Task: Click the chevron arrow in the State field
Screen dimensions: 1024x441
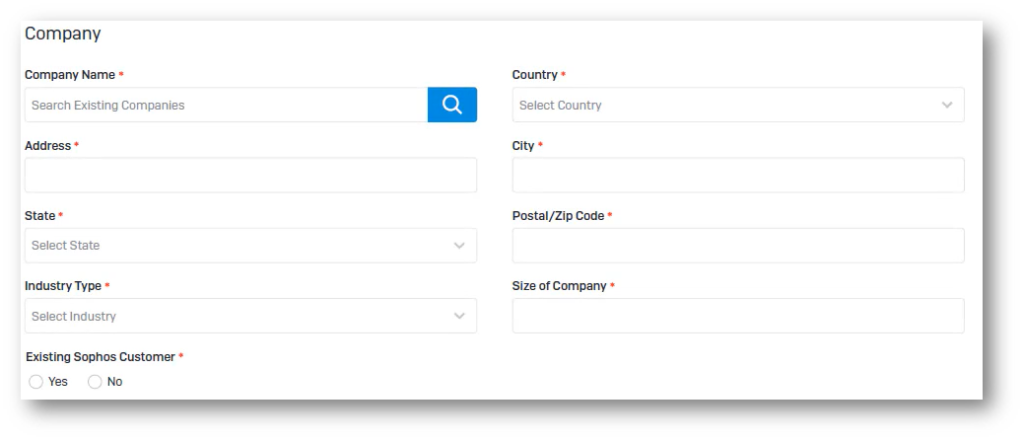Action: (459, 246)
